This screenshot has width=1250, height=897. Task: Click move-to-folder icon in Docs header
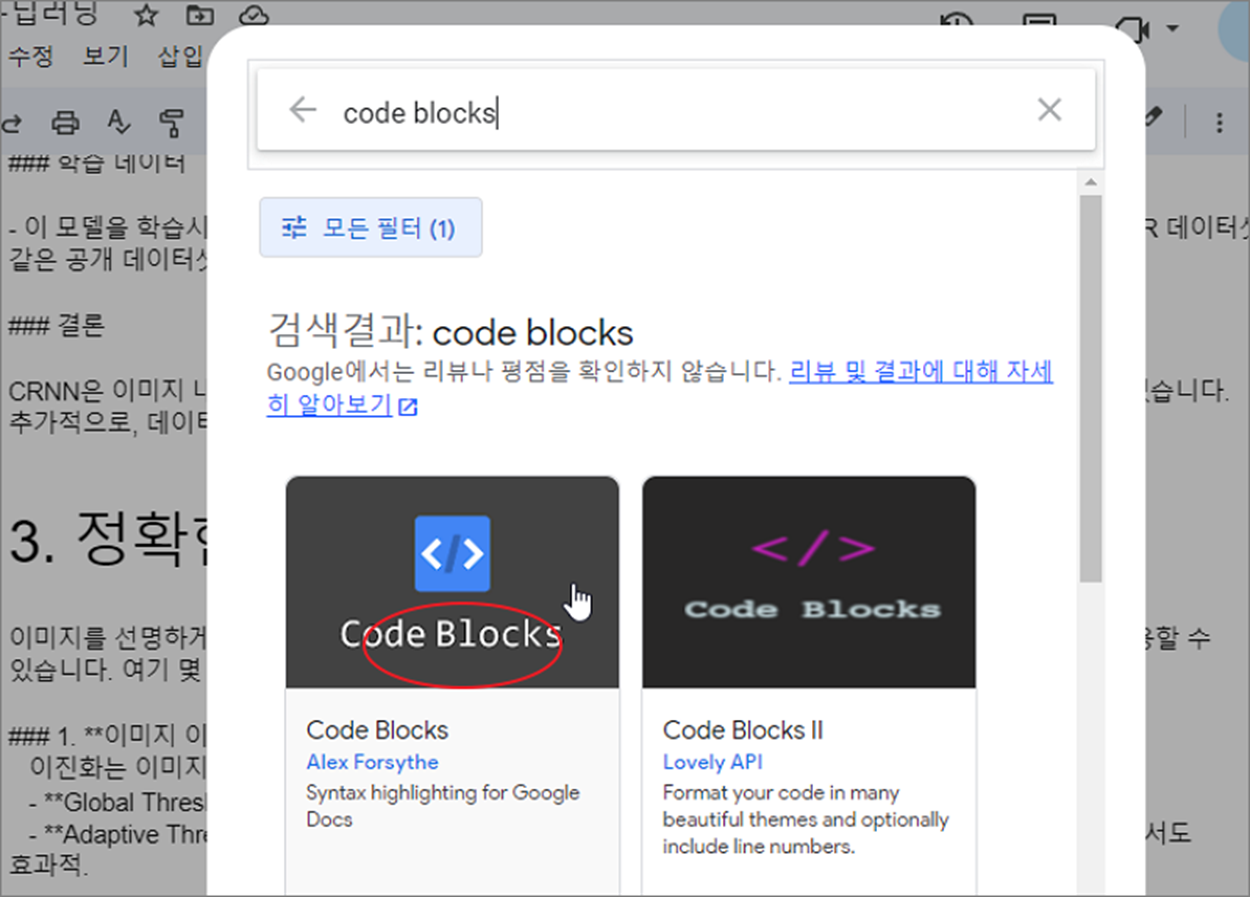click(200, 15)
